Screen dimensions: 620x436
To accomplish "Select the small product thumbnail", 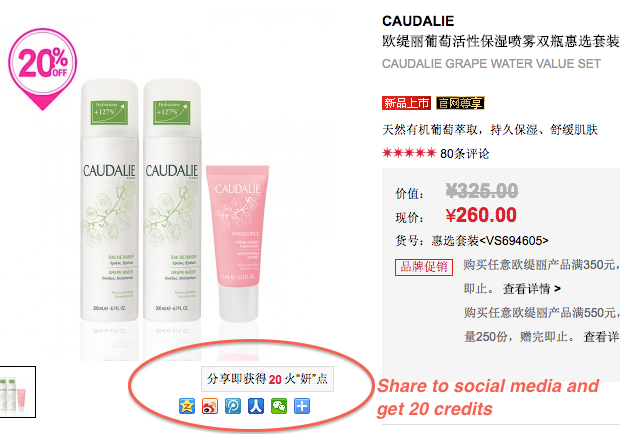I will tap(18, 392).
